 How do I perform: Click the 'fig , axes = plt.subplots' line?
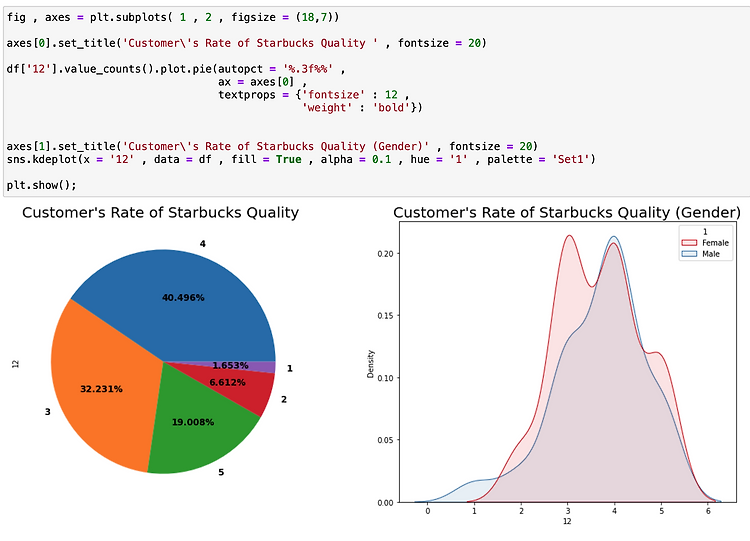coord(173,18)
